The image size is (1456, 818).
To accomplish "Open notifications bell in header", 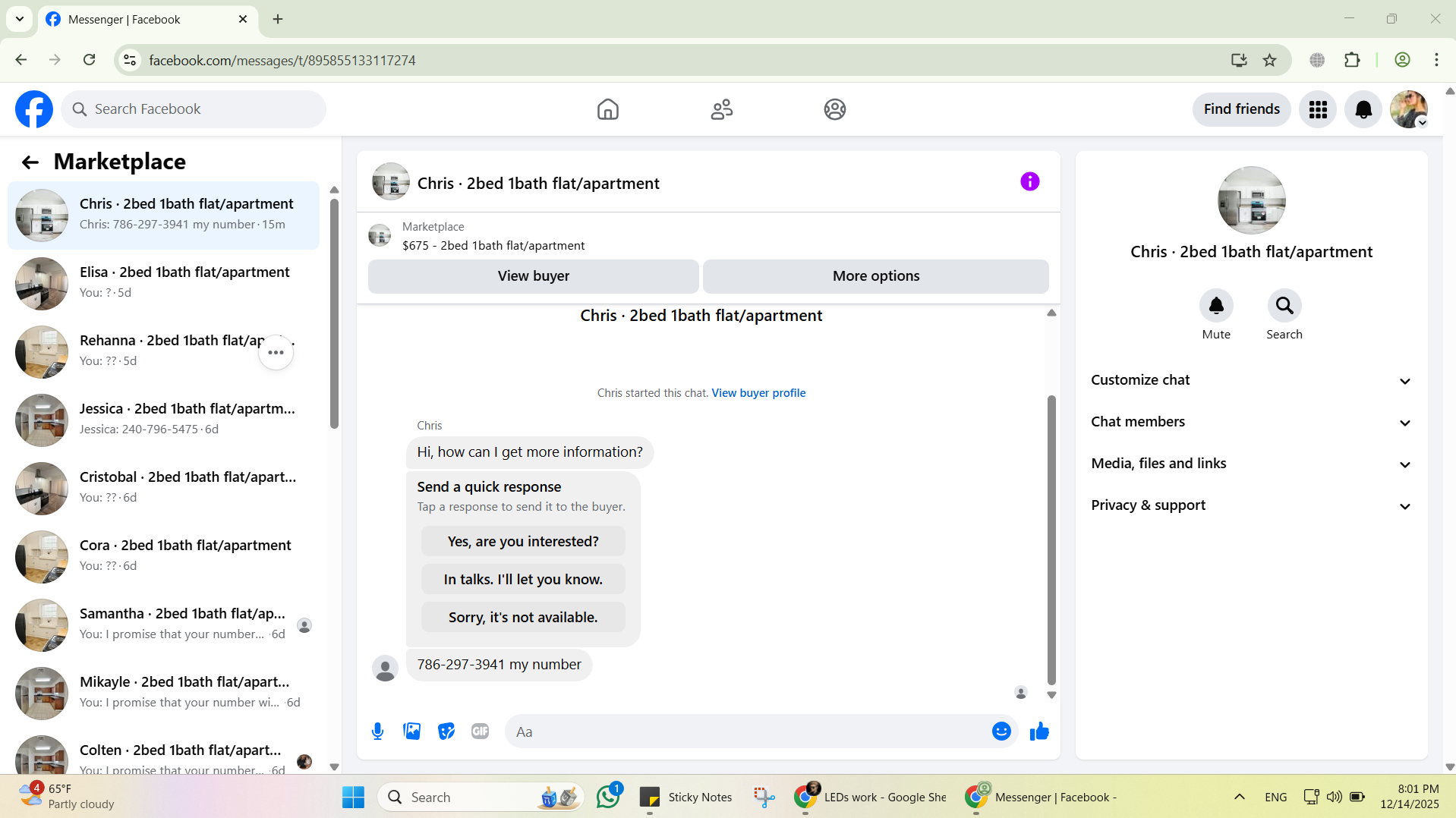I will click(x=1363, y=109).
